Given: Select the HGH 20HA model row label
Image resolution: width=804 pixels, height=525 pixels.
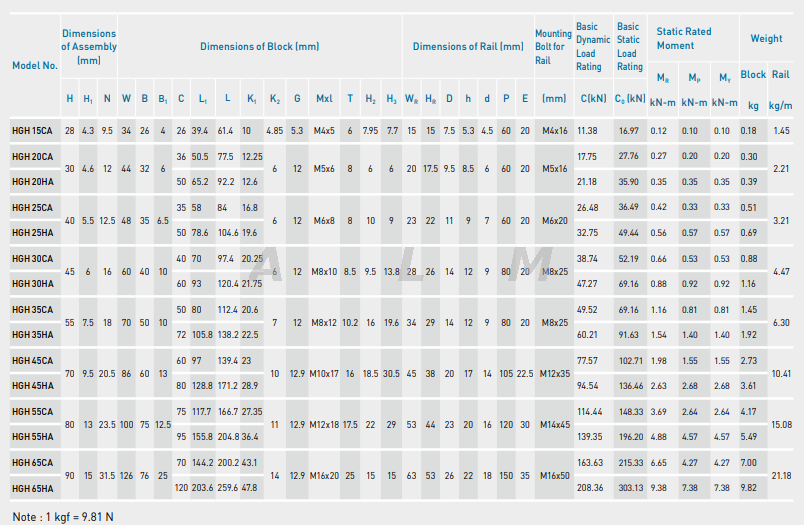Looking at the screenshot, I should tap(32, 181).
